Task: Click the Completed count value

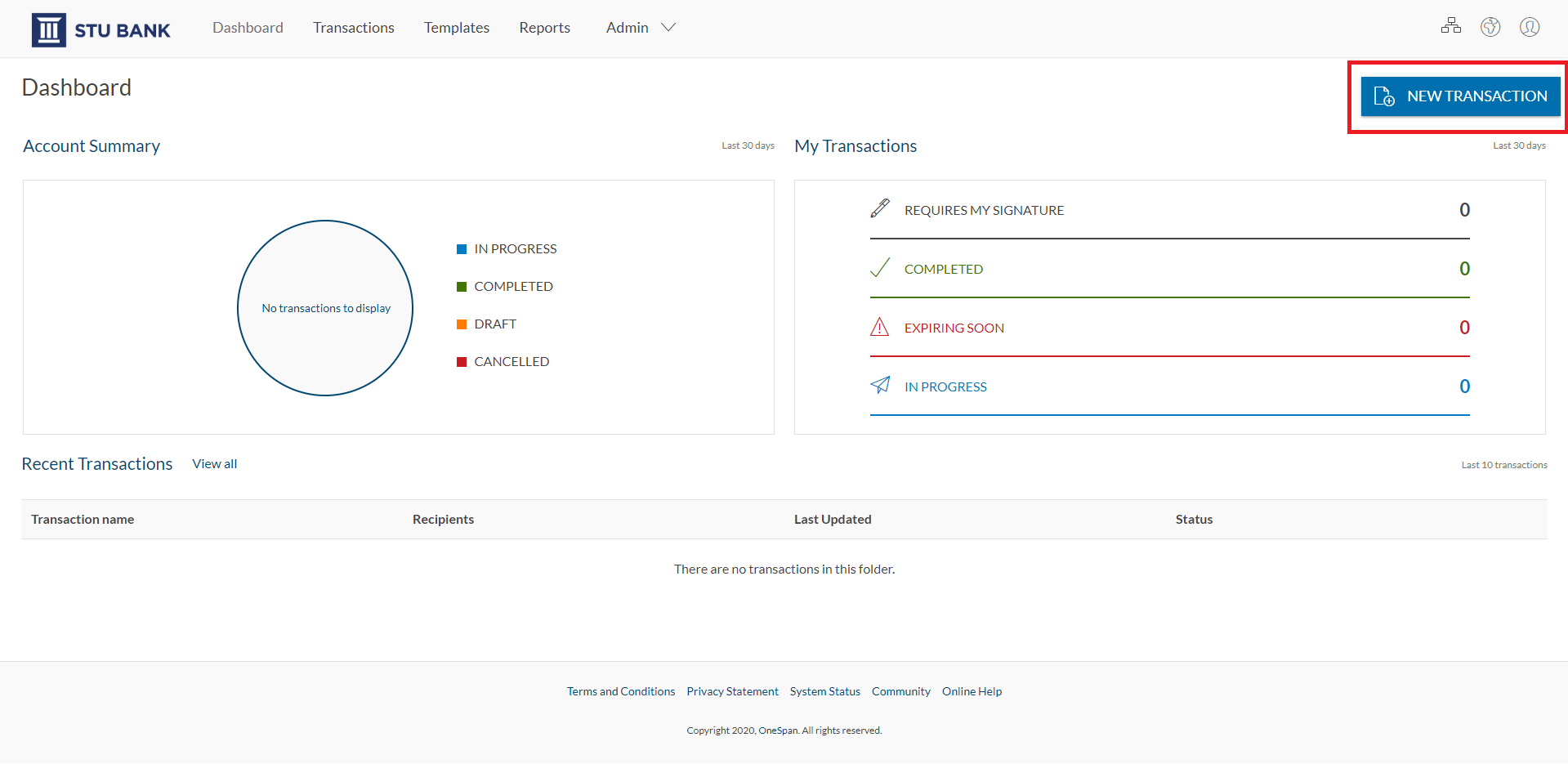Action: 1465,269
